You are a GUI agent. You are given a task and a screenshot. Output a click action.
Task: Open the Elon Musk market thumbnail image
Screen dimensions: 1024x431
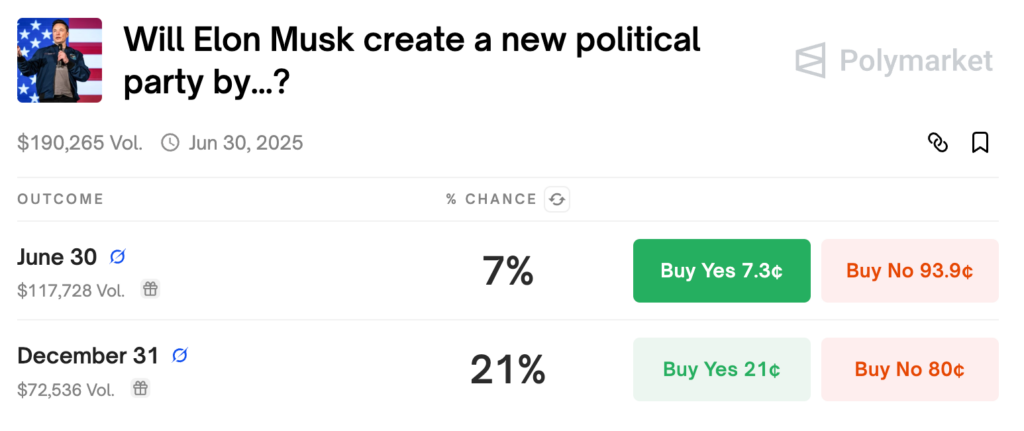pyautogui.click(x=59, y=60)
